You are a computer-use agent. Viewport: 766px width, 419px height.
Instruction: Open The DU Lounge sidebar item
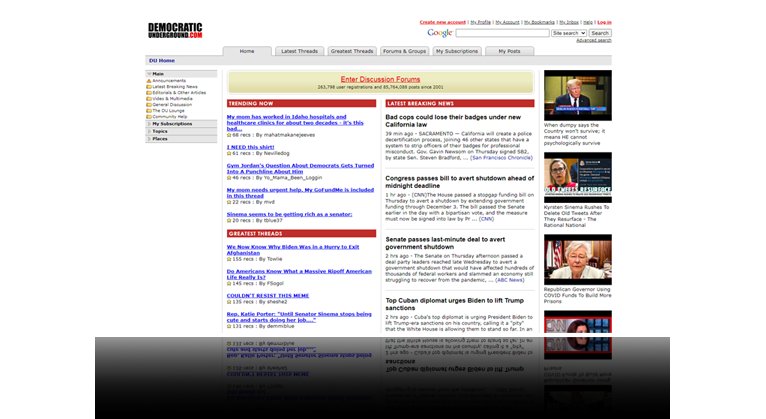pos(169,111)
